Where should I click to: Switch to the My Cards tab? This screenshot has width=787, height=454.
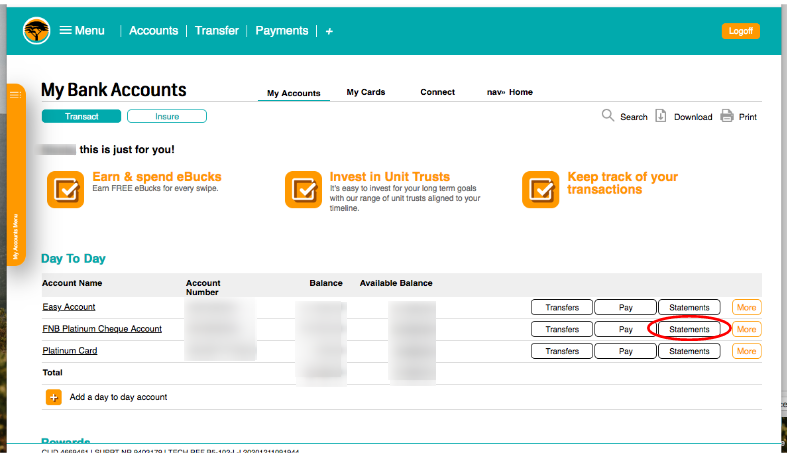pos(365,92)
